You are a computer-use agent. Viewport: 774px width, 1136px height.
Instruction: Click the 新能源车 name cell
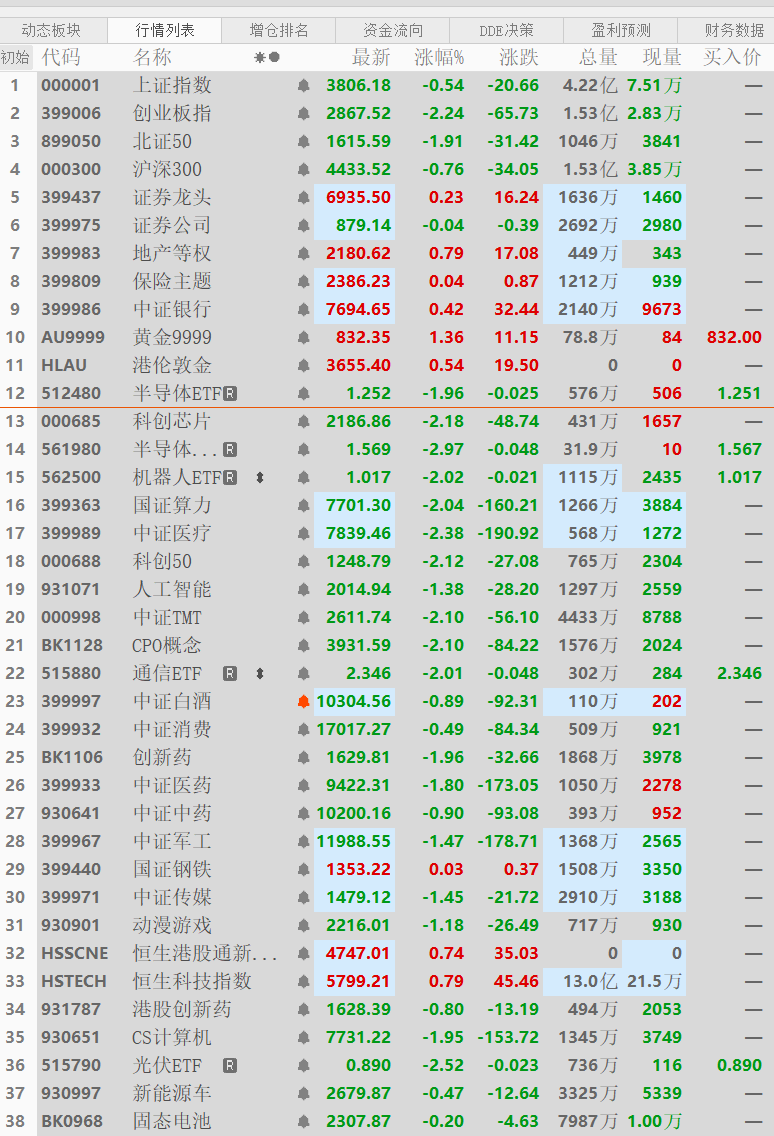click(x=172, y=1093)
